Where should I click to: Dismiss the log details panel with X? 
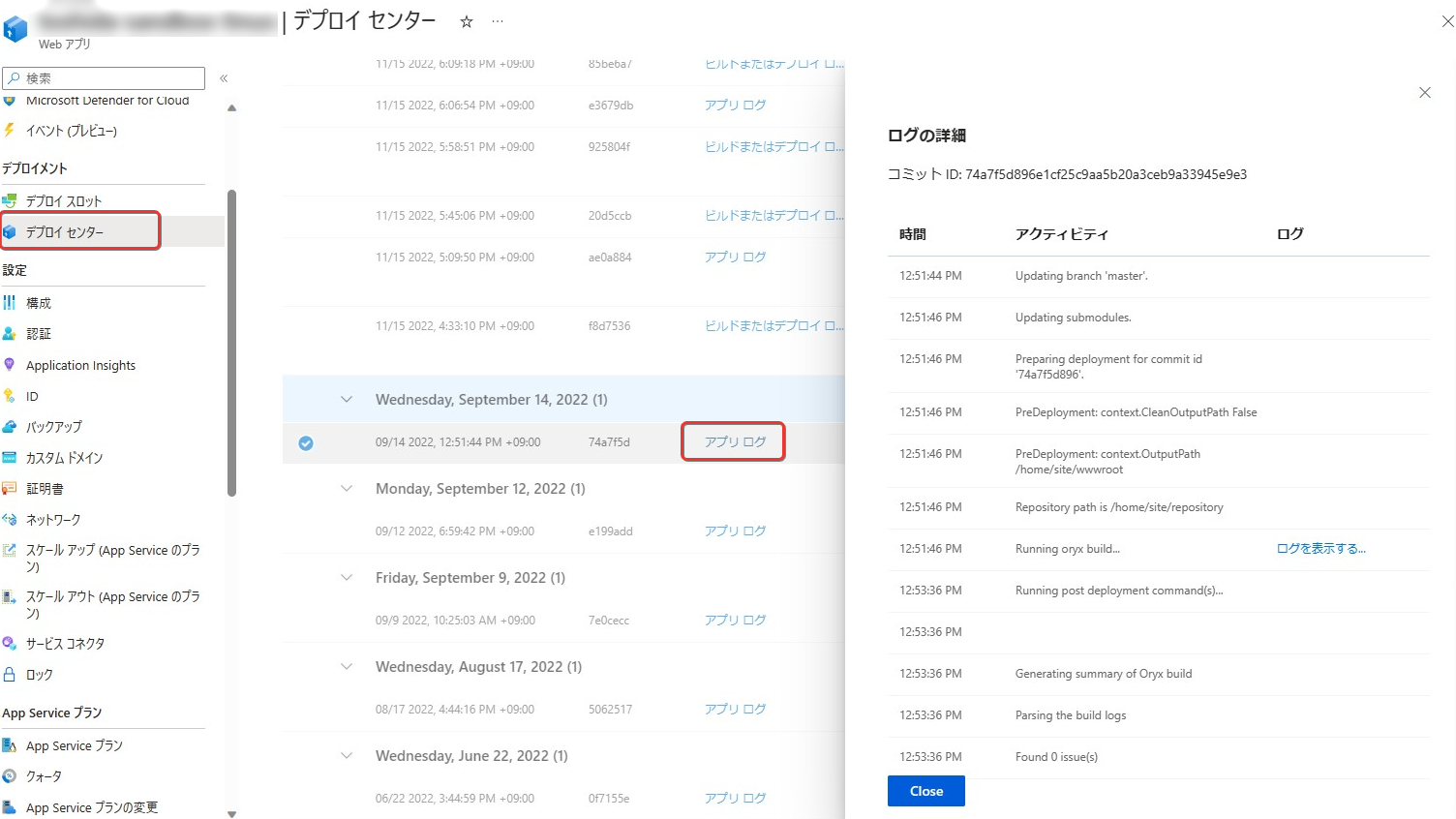click(x=1424, y=93)
